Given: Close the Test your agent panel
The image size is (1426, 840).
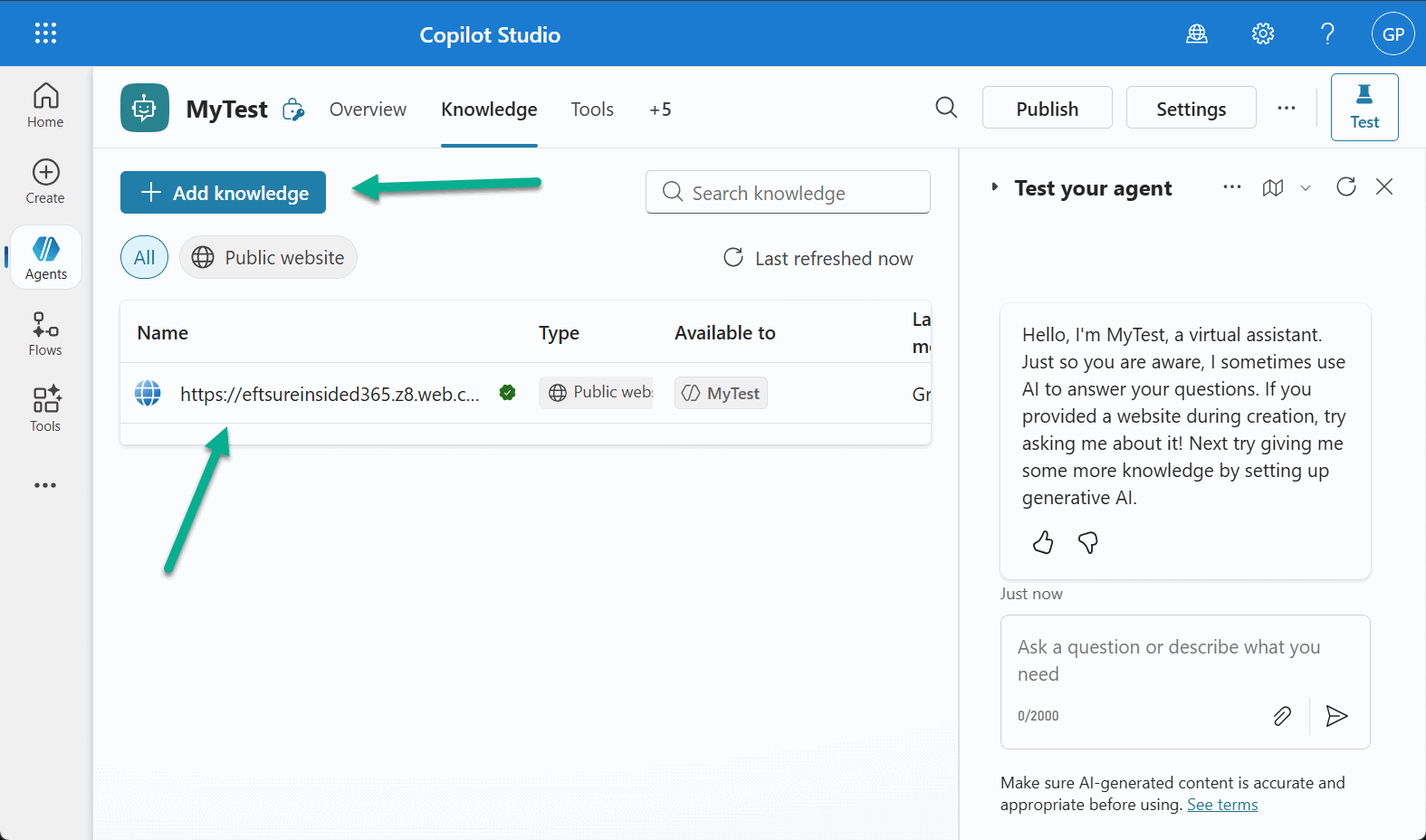Looking at the screenshot, I should (x=1384, y=186).
